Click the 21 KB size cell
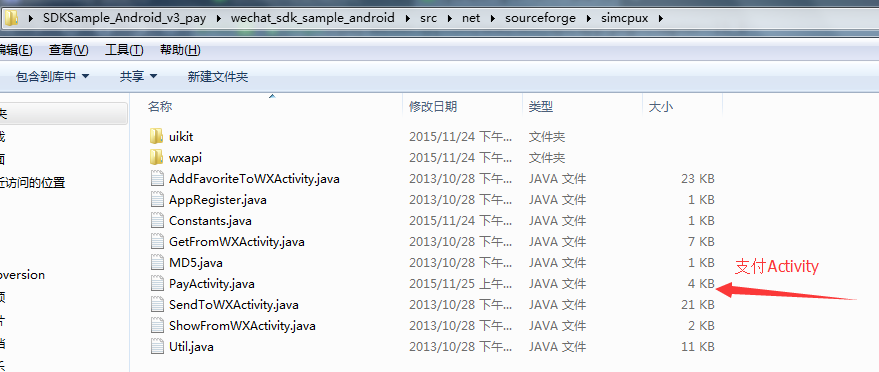This screenshot has width=879, height=372. [x=697, y=305]
